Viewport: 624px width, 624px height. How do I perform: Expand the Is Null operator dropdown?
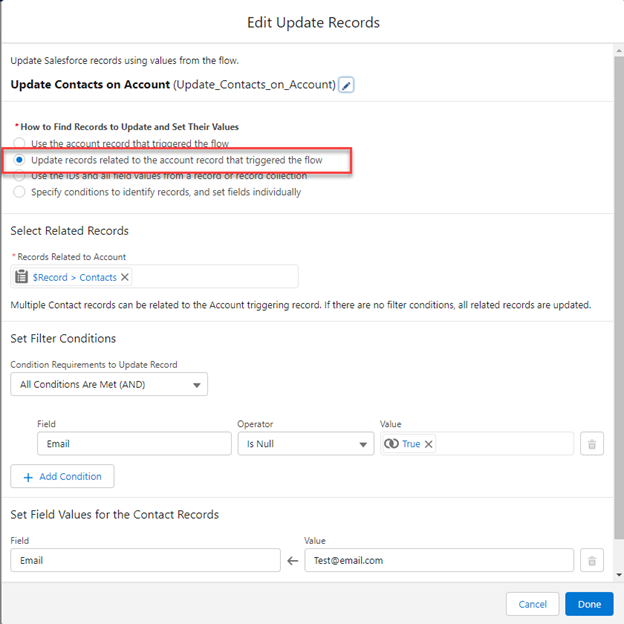tap(305, 444)
